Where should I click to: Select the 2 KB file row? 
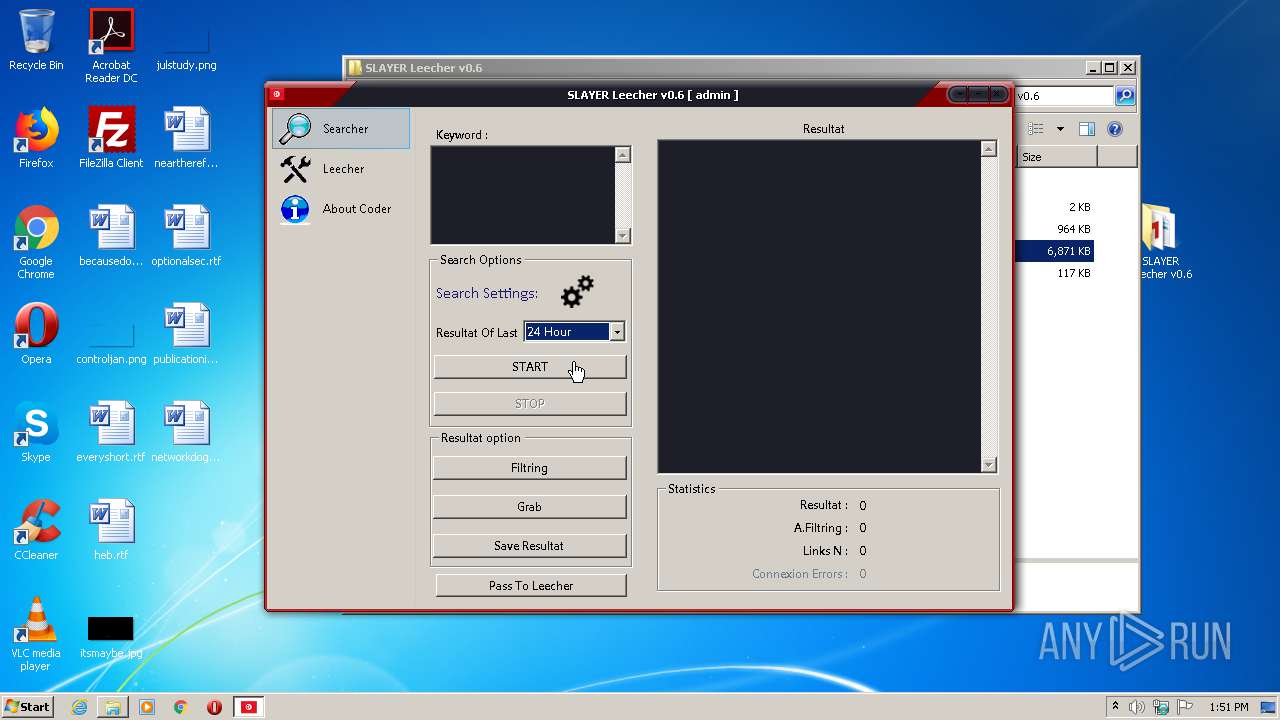[x=1055, y=207]
